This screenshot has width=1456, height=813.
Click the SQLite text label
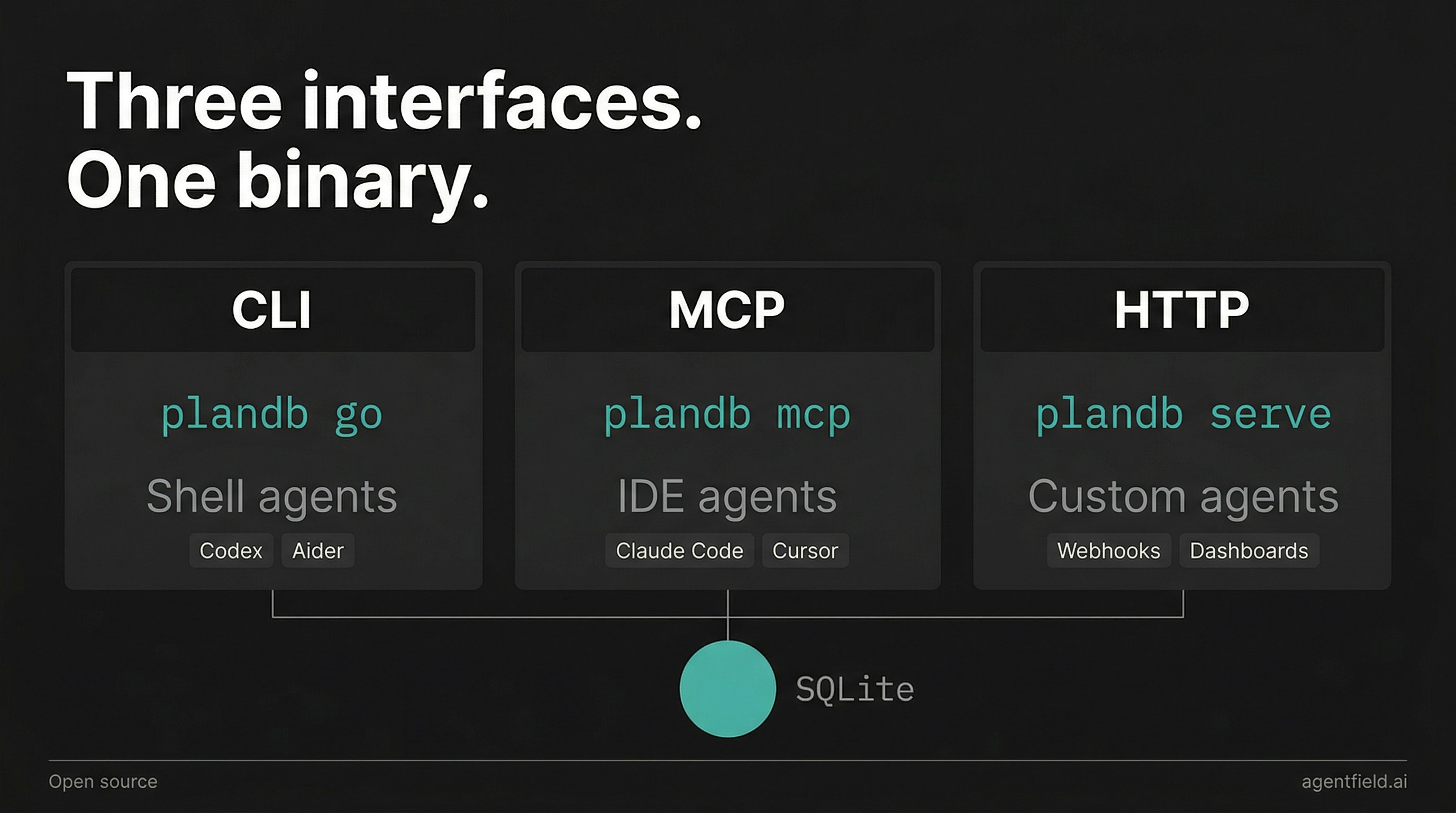(854, 690)
